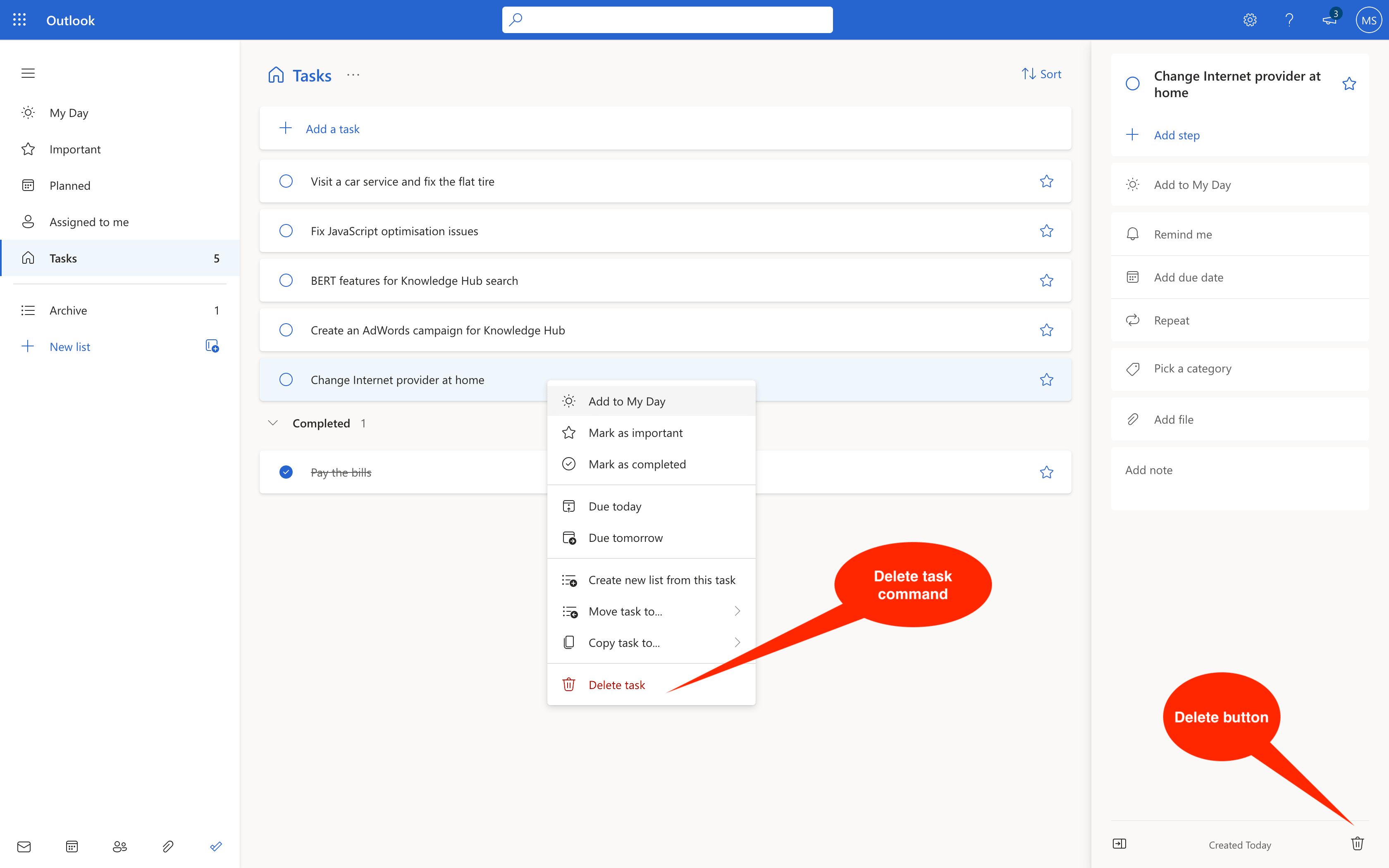
Task: Dismiss the detail pane using collapse icon
Action: tap(1119, 843)
